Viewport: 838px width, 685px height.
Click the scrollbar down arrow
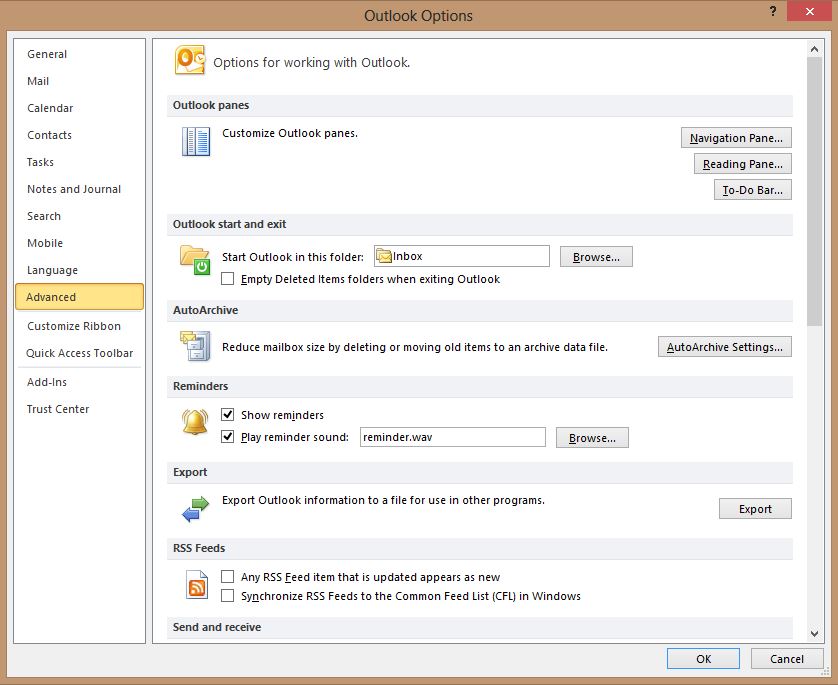pyautogui.click(x=814, y=634)
